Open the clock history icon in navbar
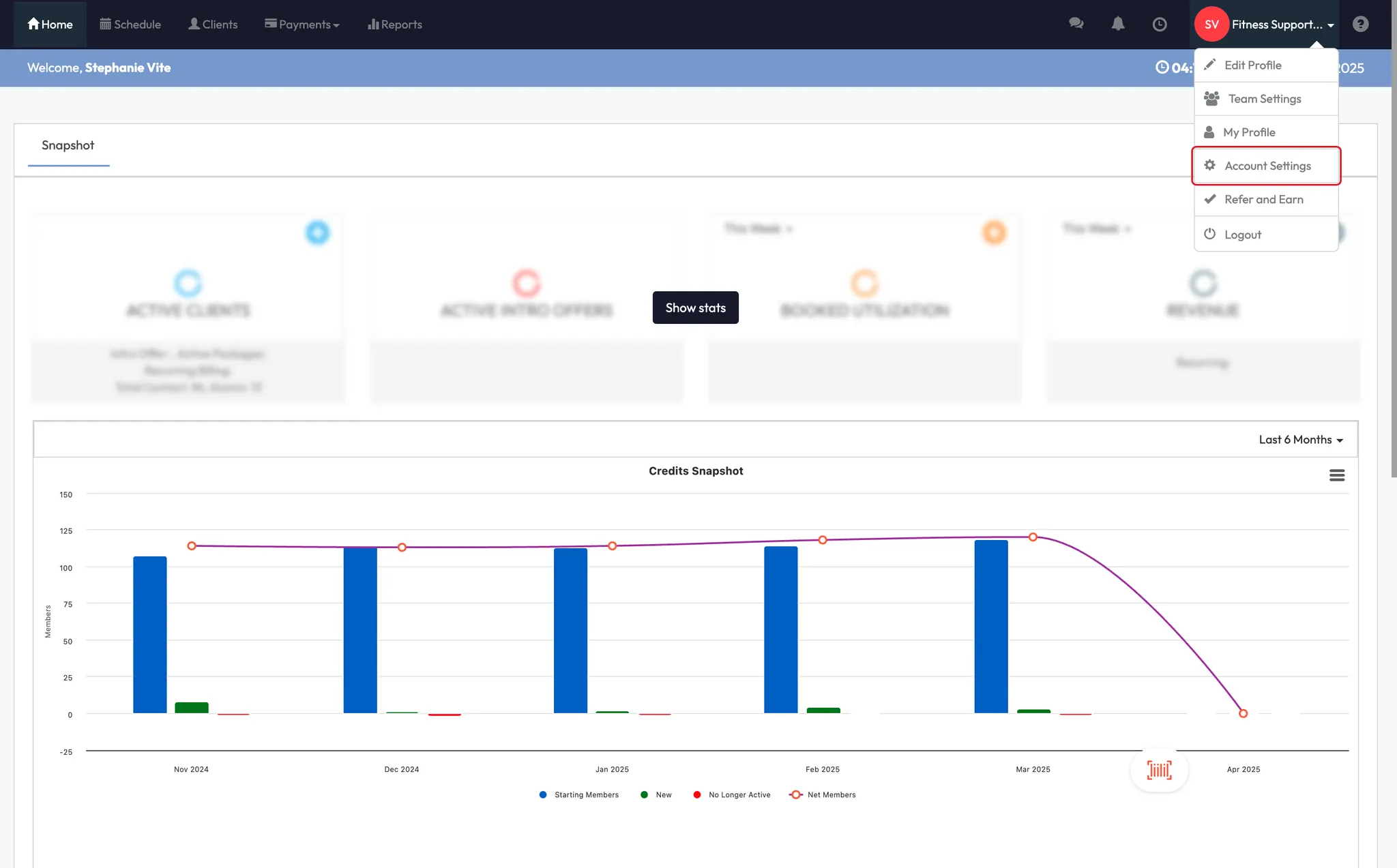This screenshot has width=1397, height=868. click(1159, 25)
